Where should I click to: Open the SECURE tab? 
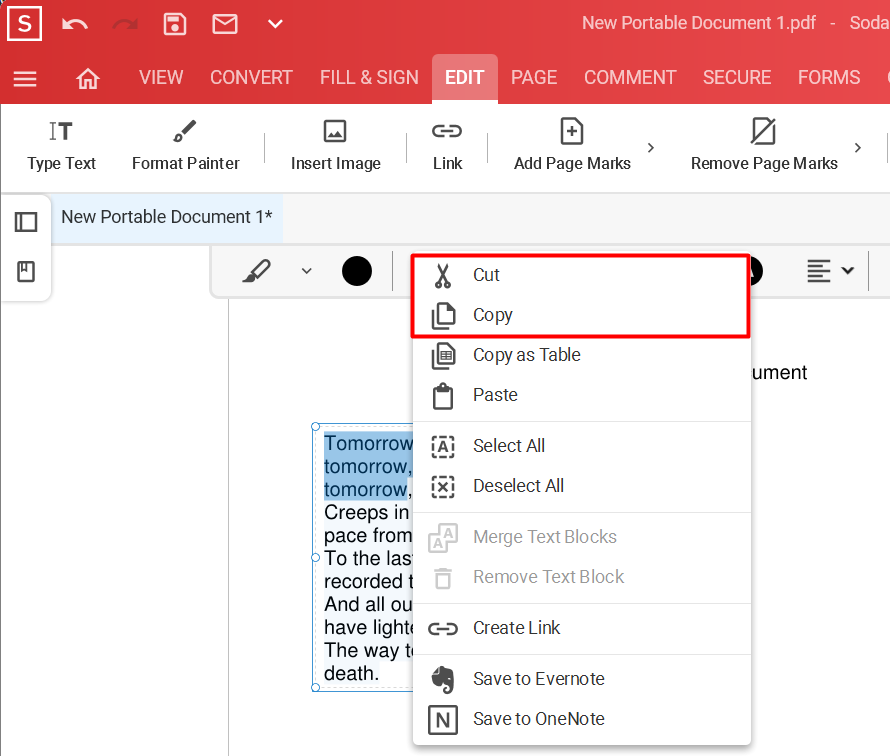coord(737,77)
